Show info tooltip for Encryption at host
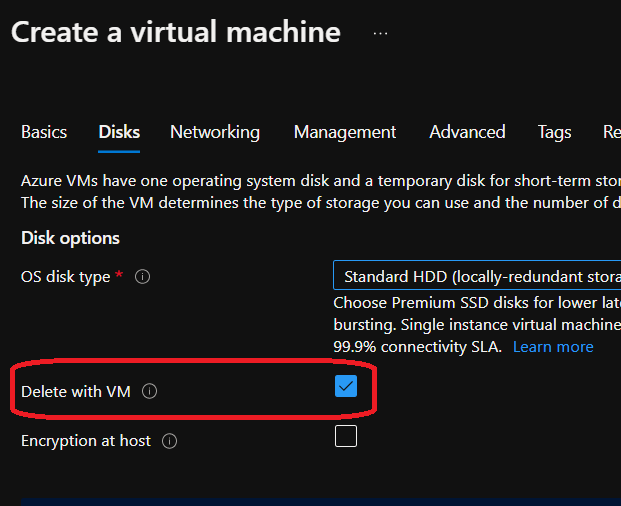This screenshot has height=506, width=621. point(169,441)
